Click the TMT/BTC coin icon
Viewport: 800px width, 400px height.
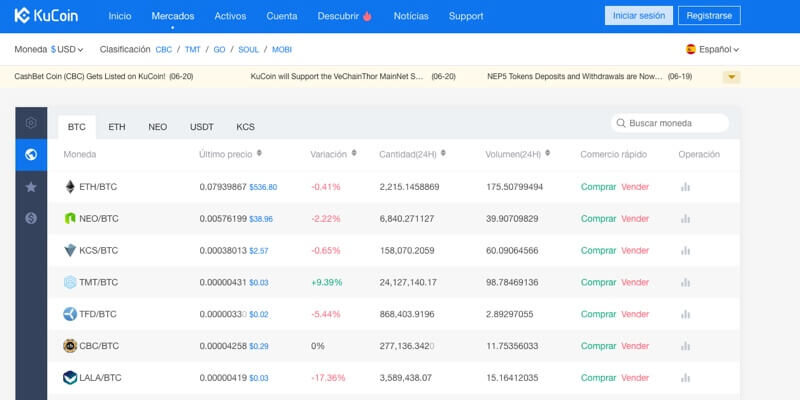70,282
